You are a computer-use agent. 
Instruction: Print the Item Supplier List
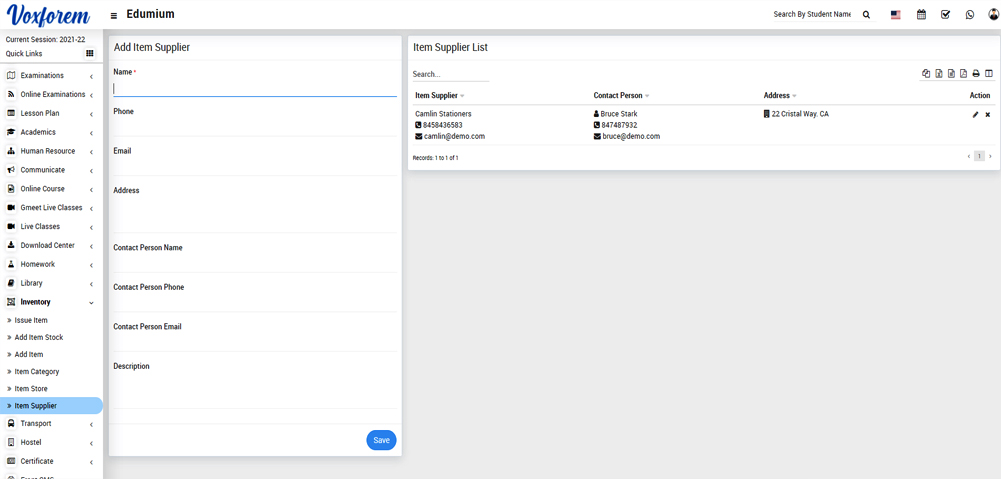click(976, 74)
